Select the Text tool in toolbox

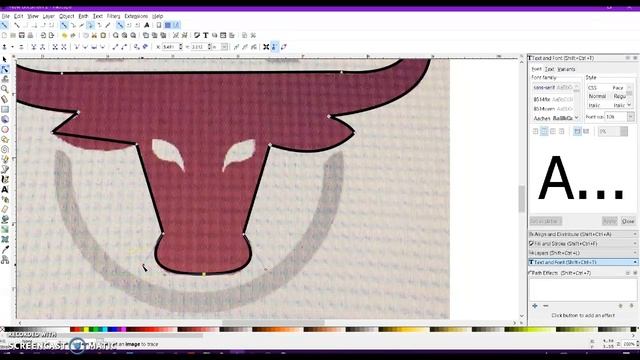click(5, 189)
